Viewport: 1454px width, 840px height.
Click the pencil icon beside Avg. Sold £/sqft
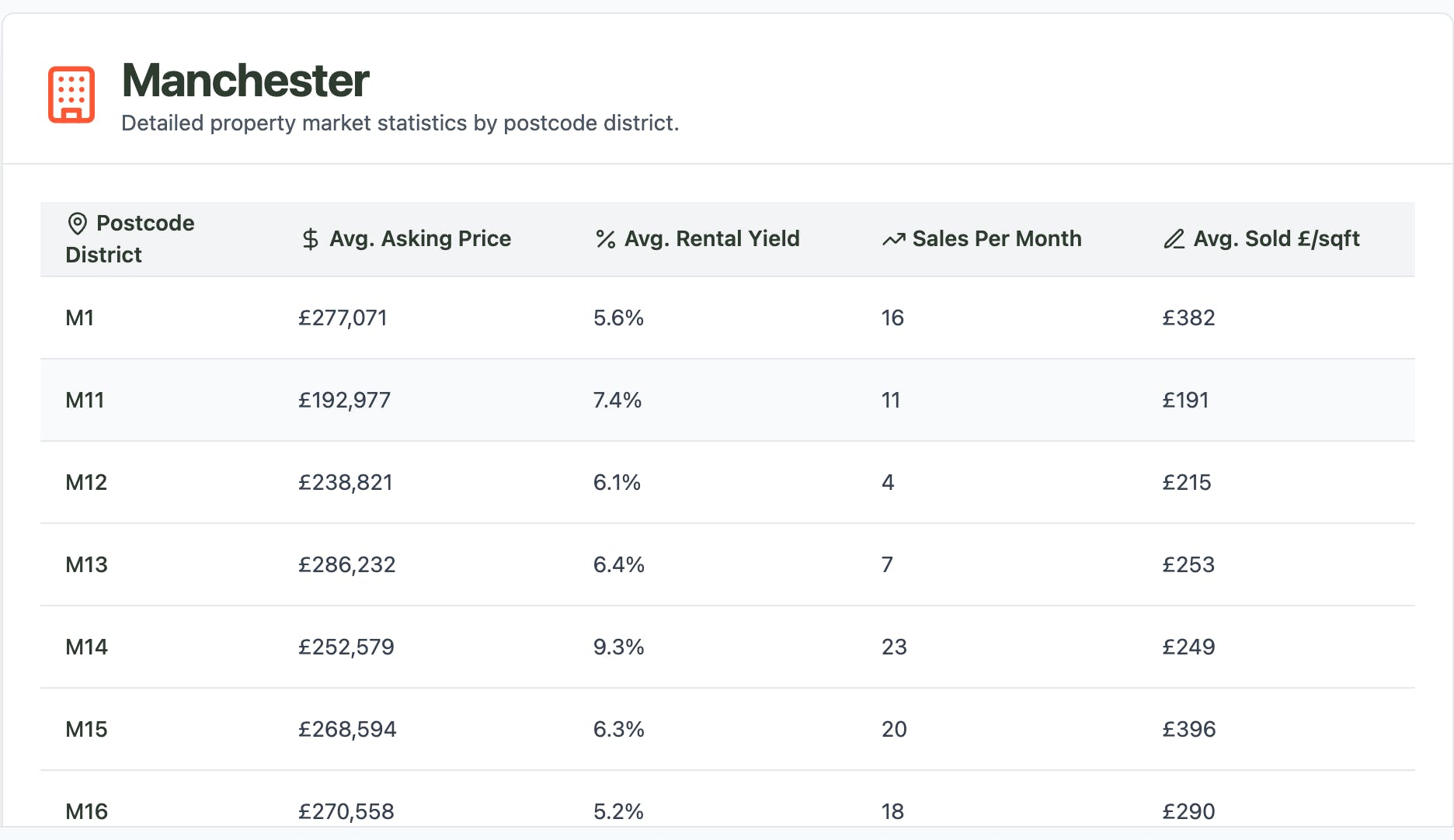[x=1174, y=239]
